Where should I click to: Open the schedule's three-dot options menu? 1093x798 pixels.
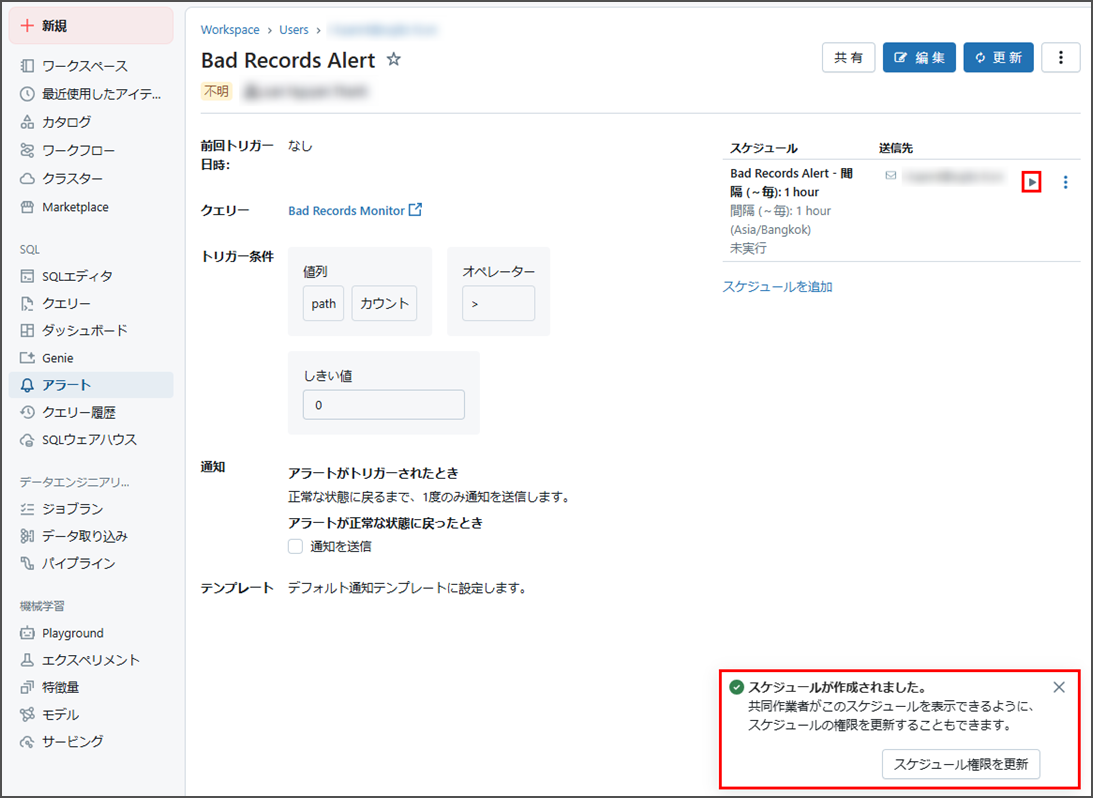point(1065,182)
